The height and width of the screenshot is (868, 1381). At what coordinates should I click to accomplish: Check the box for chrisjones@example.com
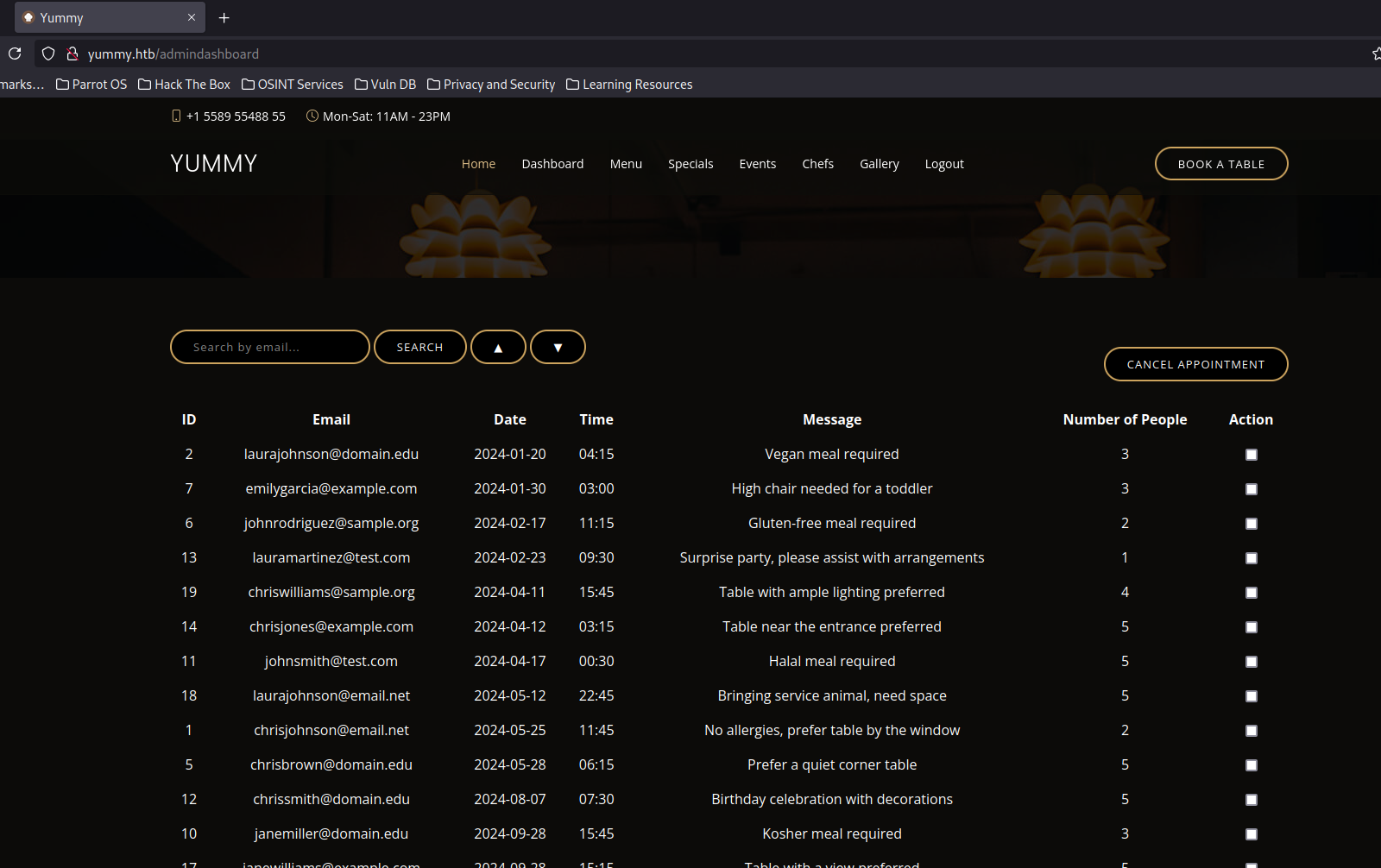click(x=1252, y=627)
